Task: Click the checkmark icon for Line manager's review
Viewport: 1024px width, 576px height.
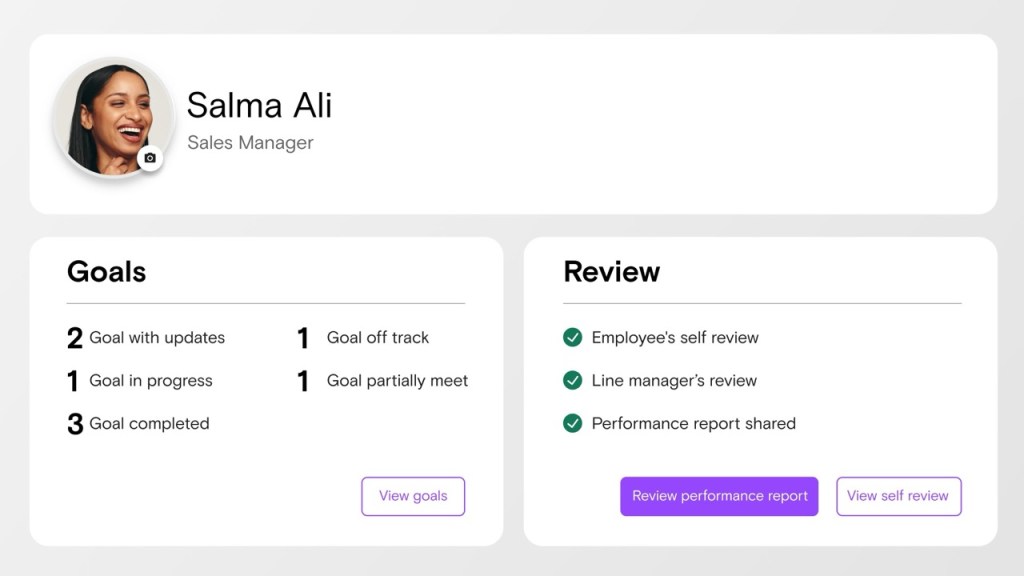Action: coord(571,381)
